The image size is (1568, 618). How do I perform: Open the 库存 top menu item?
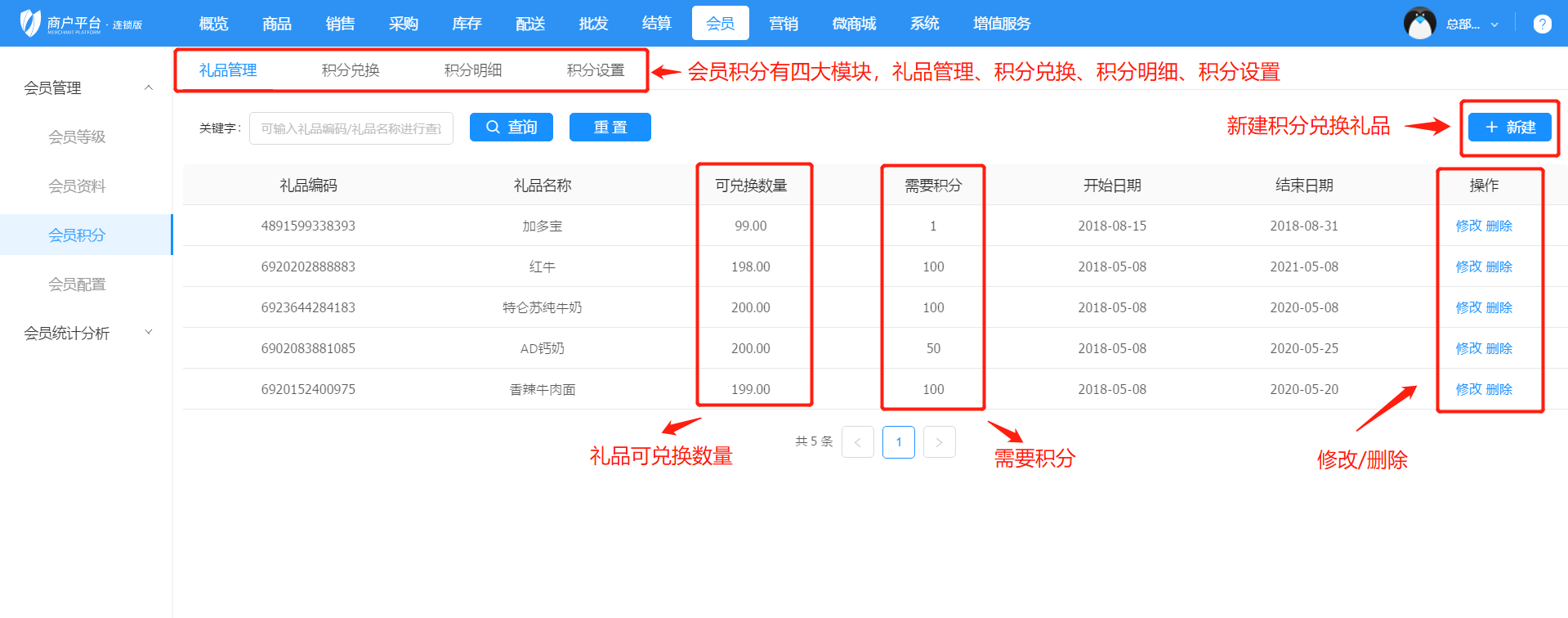467,24
